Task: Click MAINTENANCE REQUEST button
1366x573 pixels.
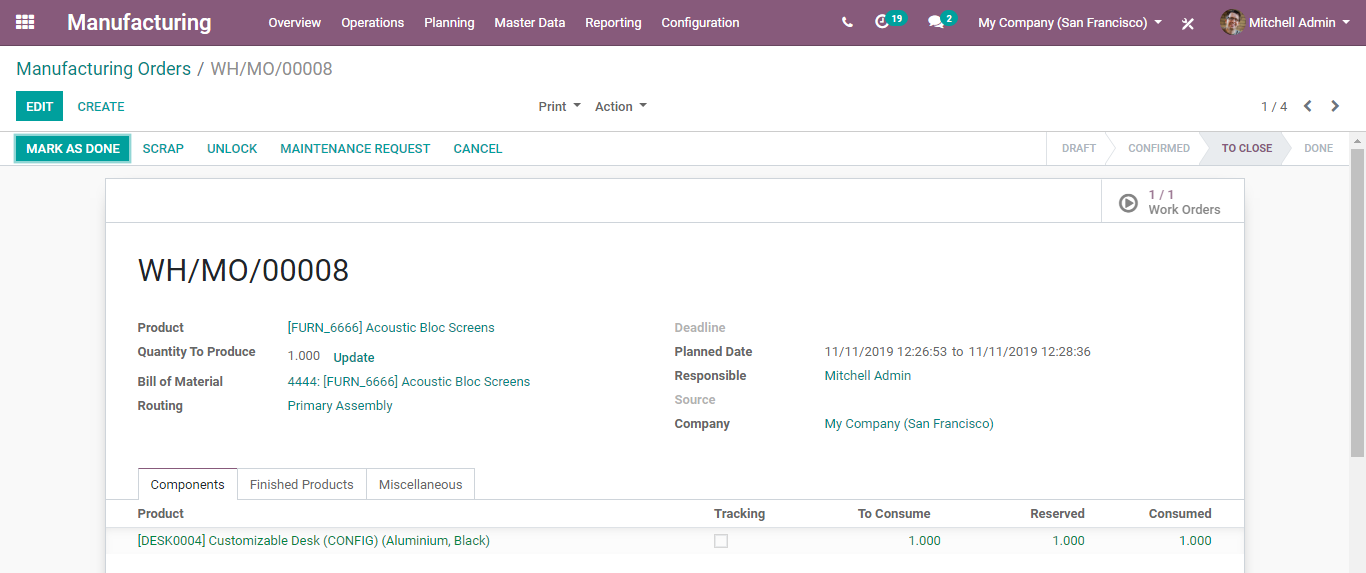Action: tap(355, 148)
